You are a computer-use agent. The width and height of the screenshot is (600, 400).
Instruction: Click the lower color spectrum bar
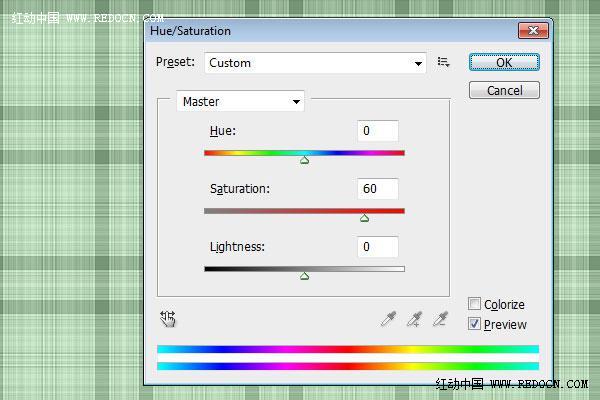coord(348,367)
